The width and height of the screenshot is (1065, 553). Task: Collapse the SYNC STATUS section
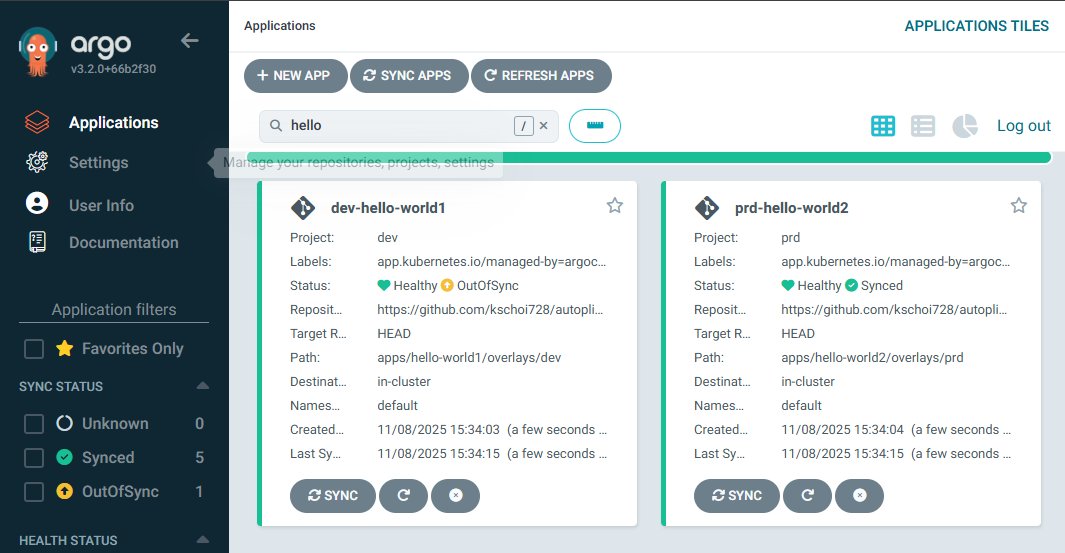point(202,386)
